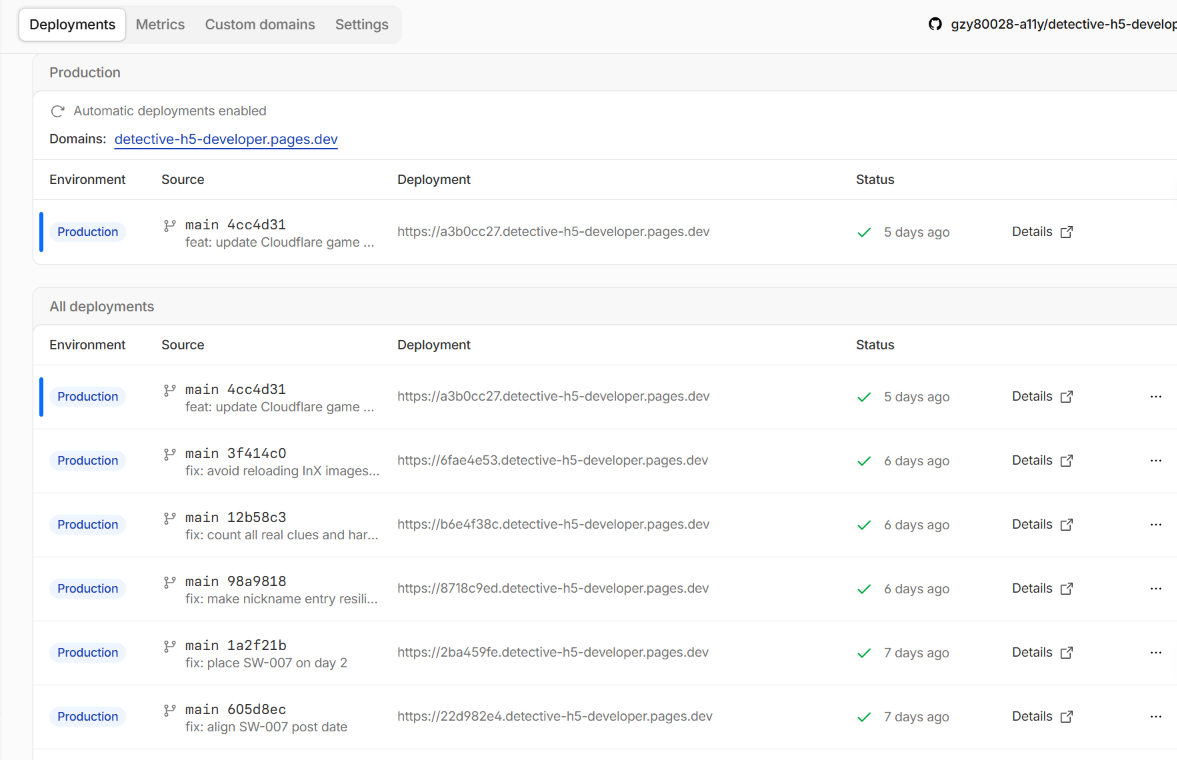Open the Deployments tab
The image size is (1177, 760).
click(x=72, y=25)
